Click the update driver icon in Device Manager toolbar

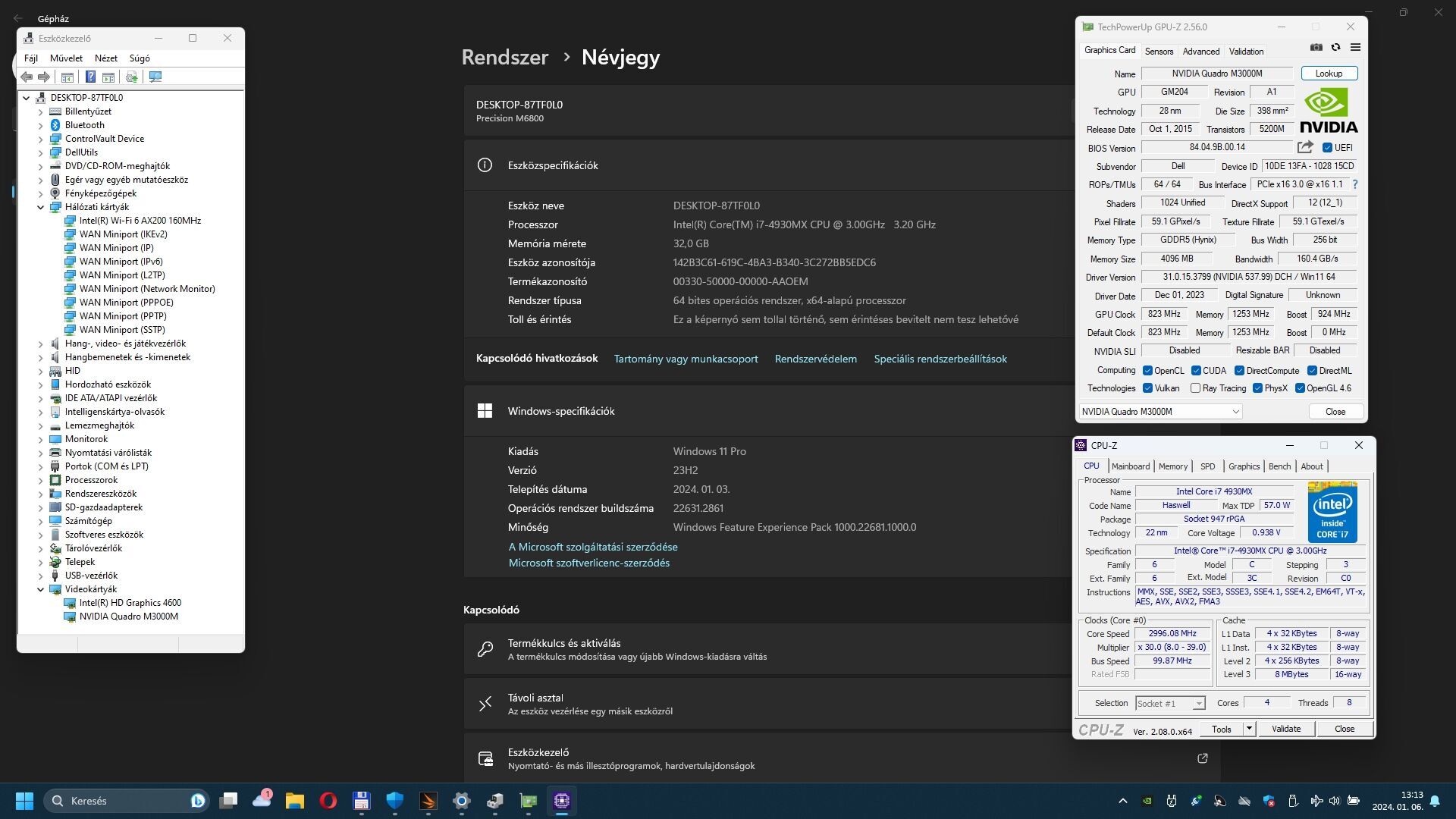[131, 77]
